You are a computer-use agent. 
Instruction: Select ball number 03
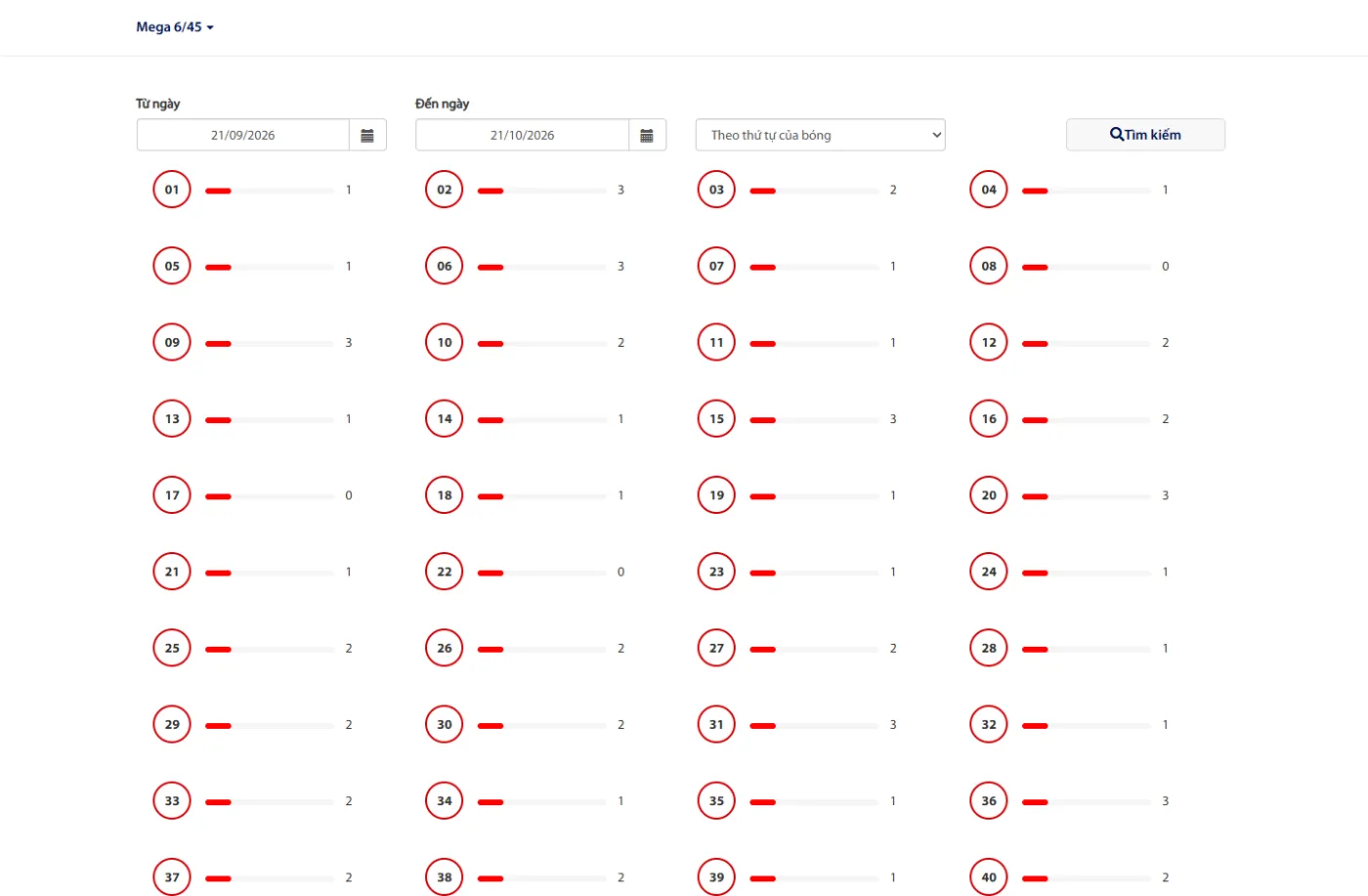click(x=716, y=190)
